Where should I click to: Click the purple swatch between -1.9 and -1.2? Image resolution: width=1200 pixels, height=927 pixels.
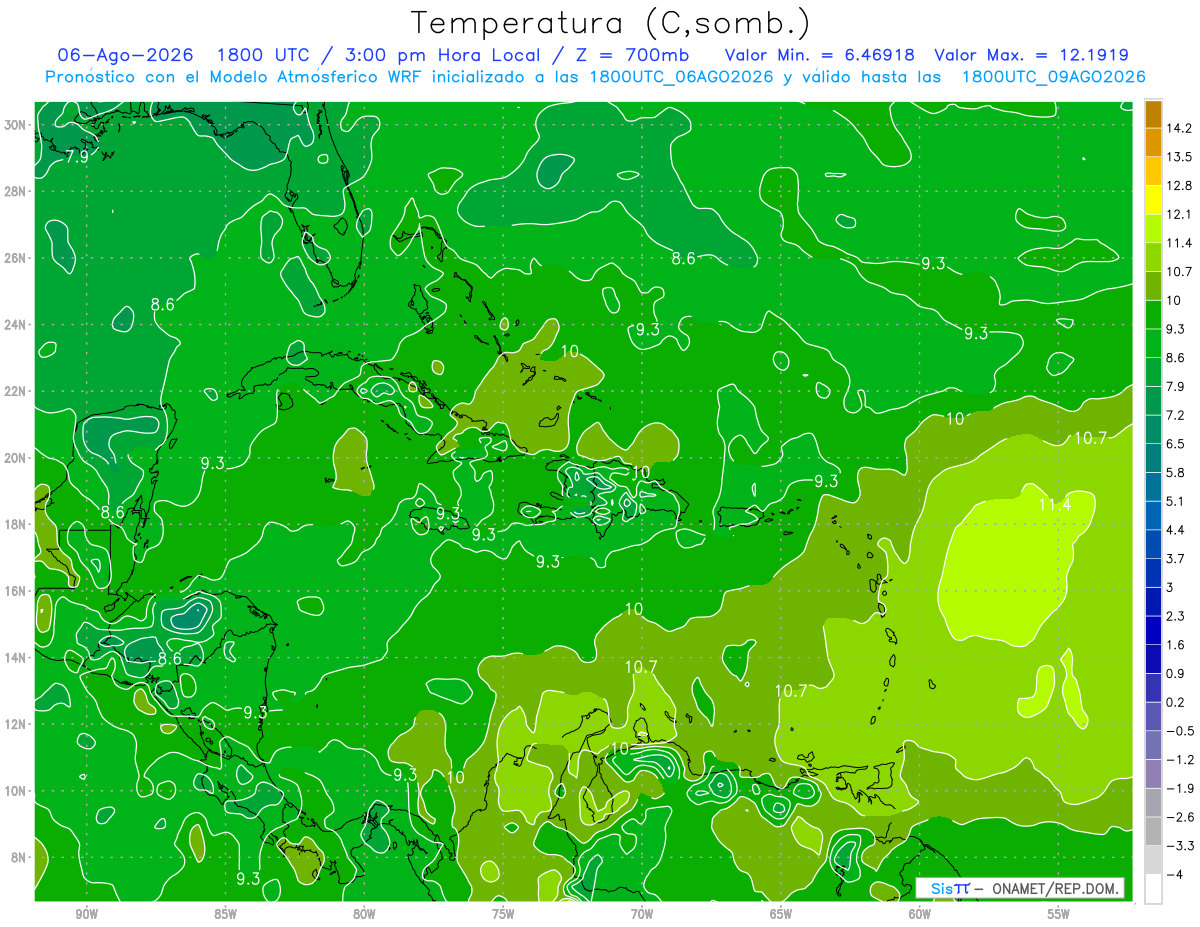tap(1153, 774)
